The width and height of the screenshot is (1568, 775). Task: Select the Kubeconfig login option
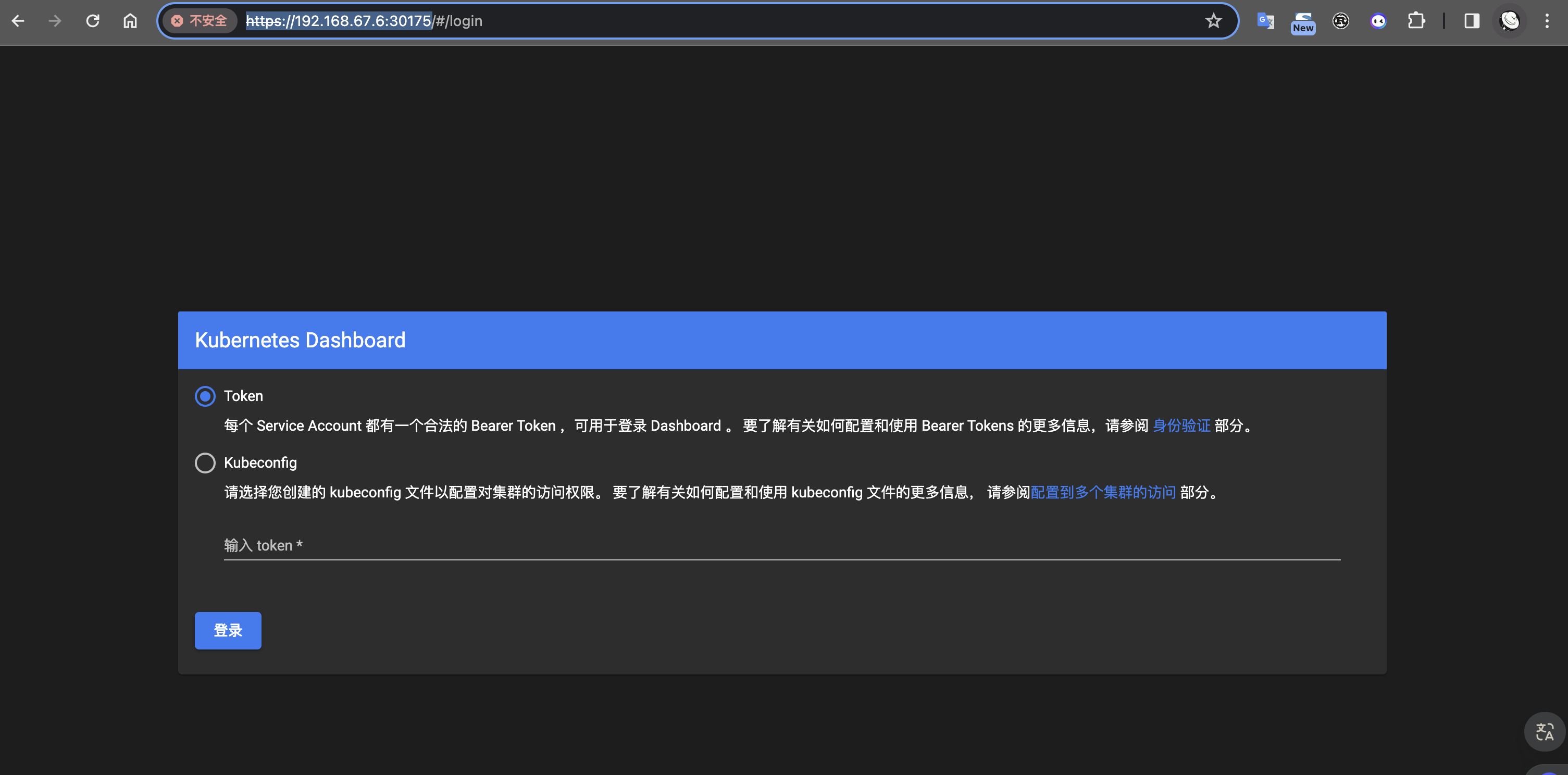(x=205, y=463)
